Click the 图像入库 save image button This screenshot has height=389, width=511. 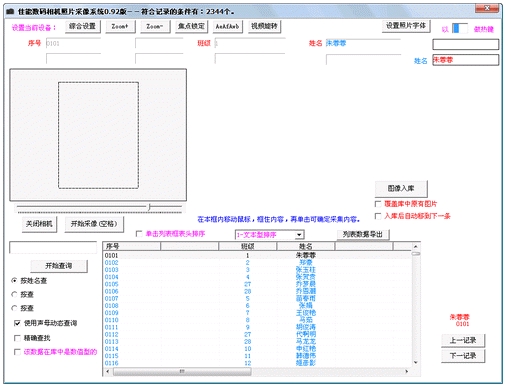pos(401,189)
